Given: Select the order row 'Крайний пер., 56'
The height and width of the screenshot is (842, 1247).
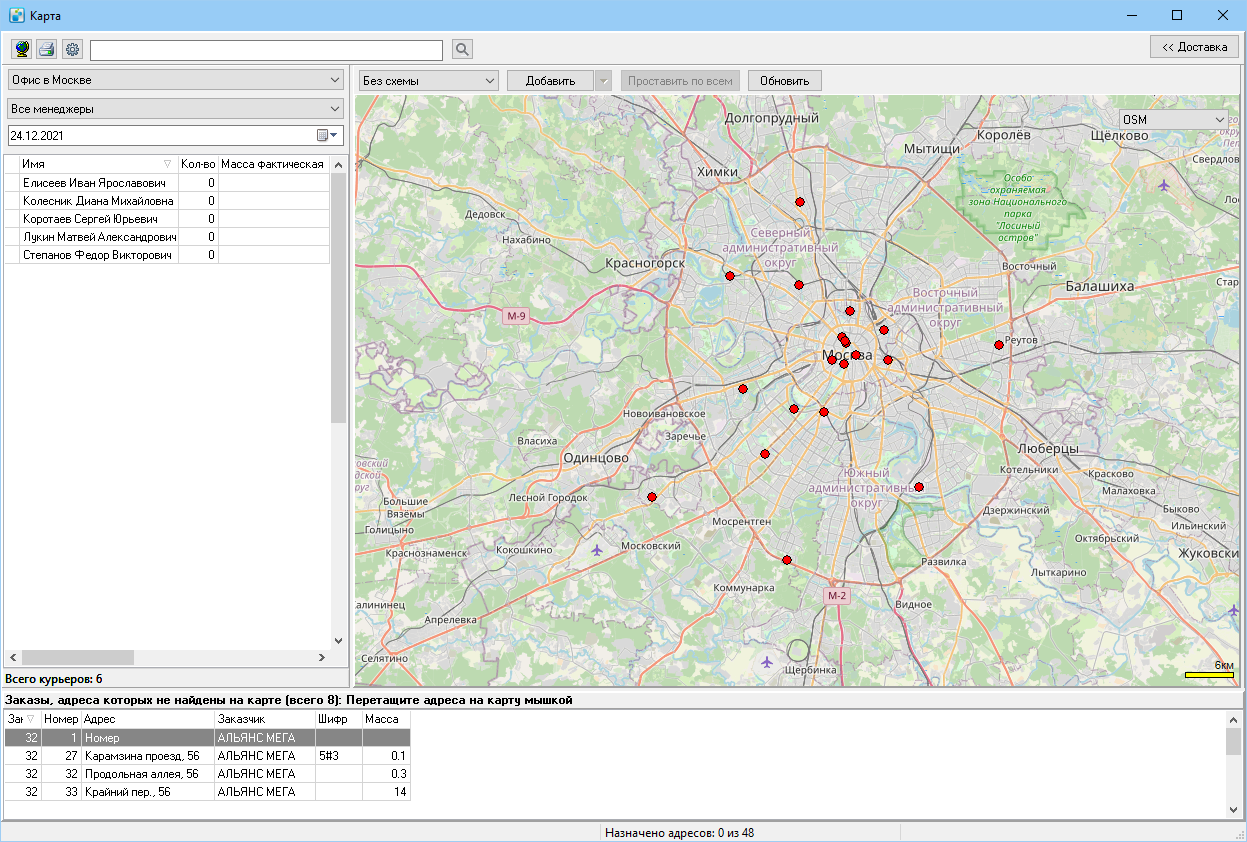Looking at the screenshot, I should [207, 792].
